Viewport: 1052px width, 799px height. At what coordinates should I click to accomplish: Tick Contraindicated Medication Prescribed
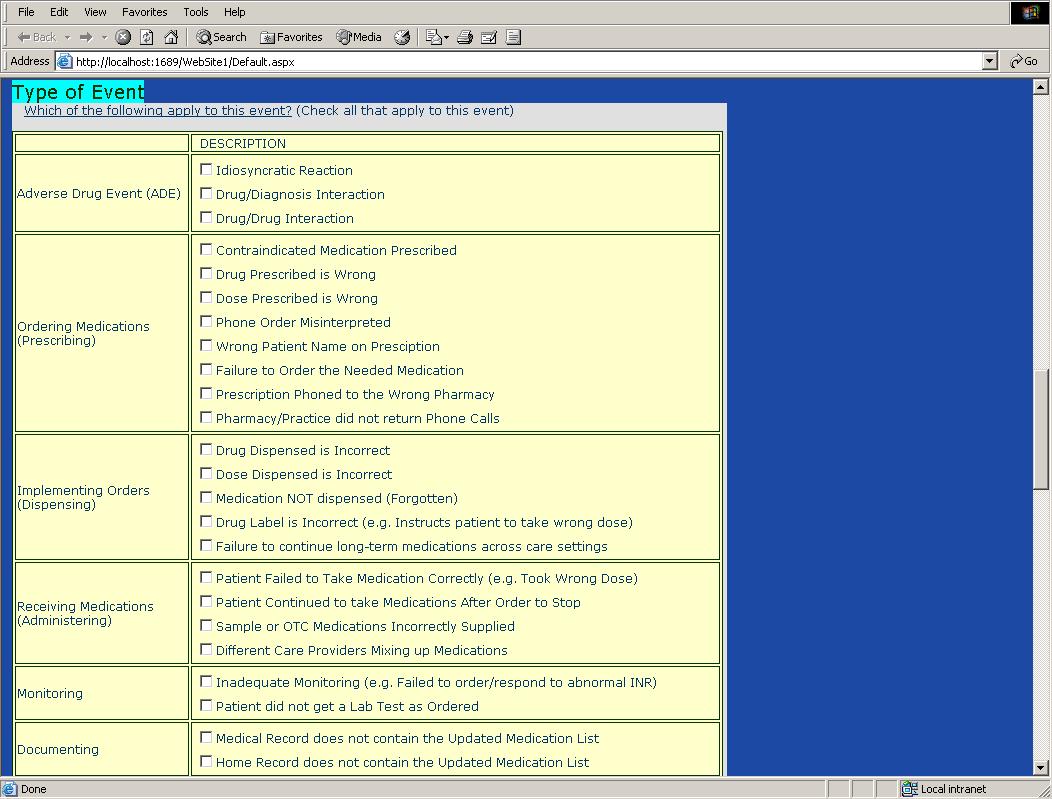click(x=206, y=250)
